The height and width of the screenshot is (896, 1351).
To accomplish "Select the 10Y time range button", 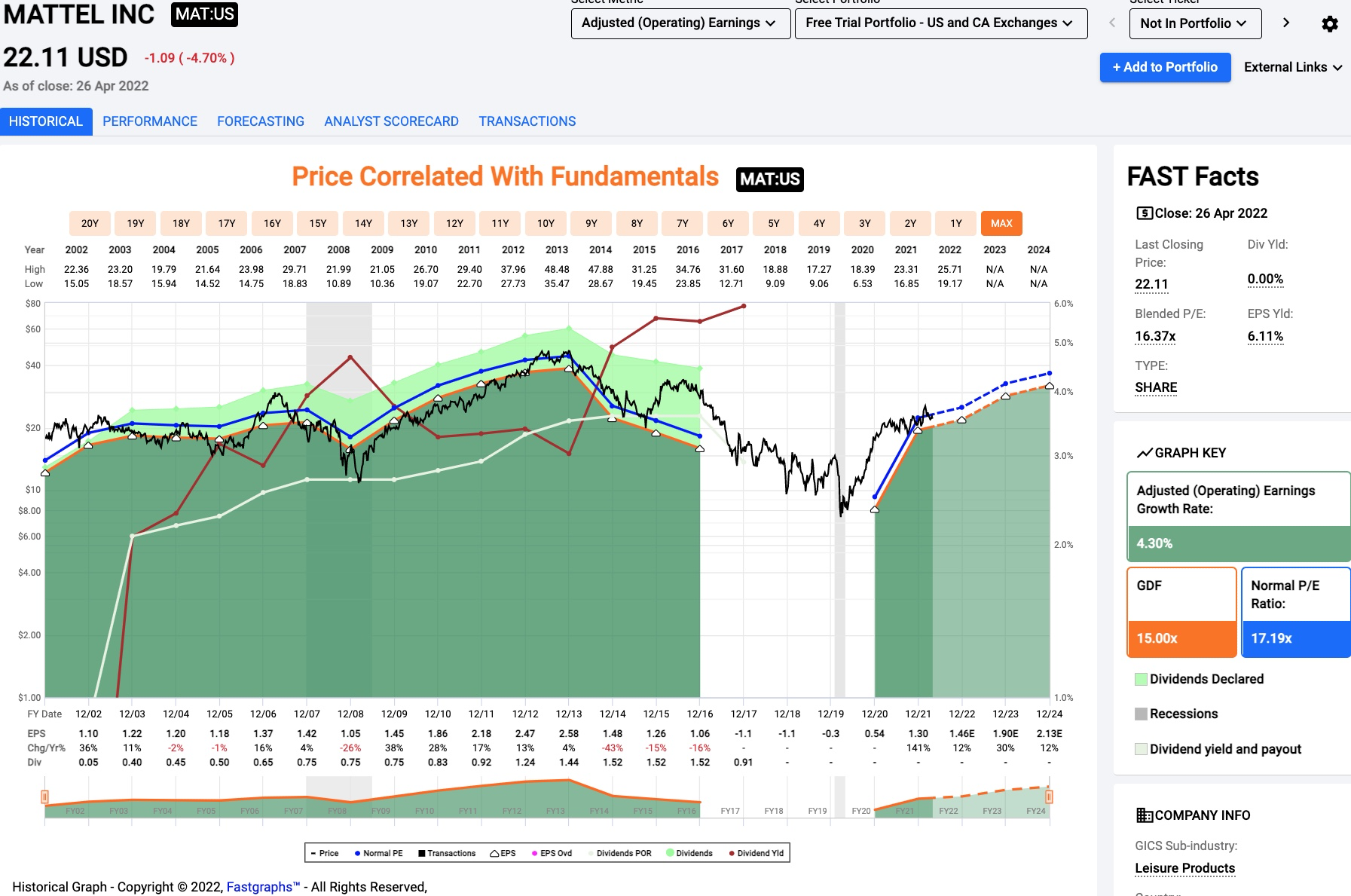I will (546, 223).
